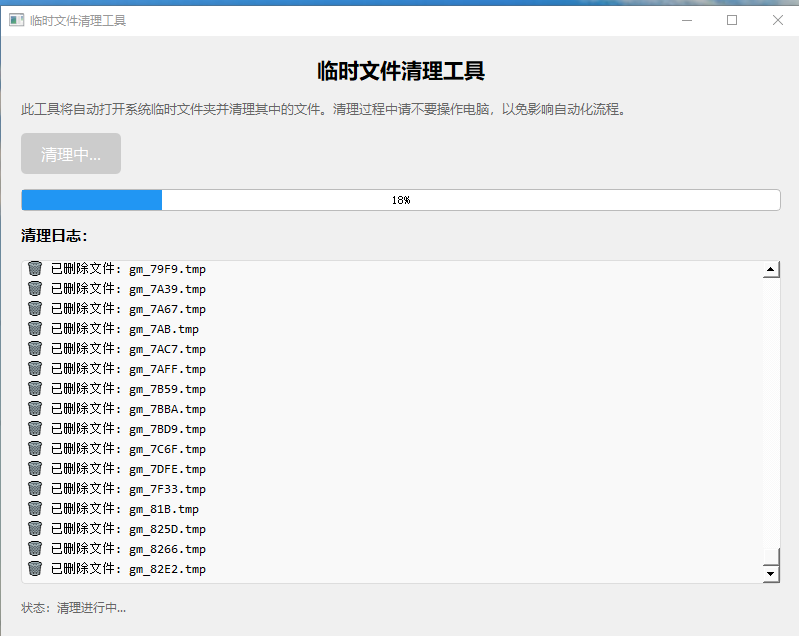Viewport: 799px width, 636px height.
Task: Click the log scrollbar down arrow
Action: click(770, 574)
